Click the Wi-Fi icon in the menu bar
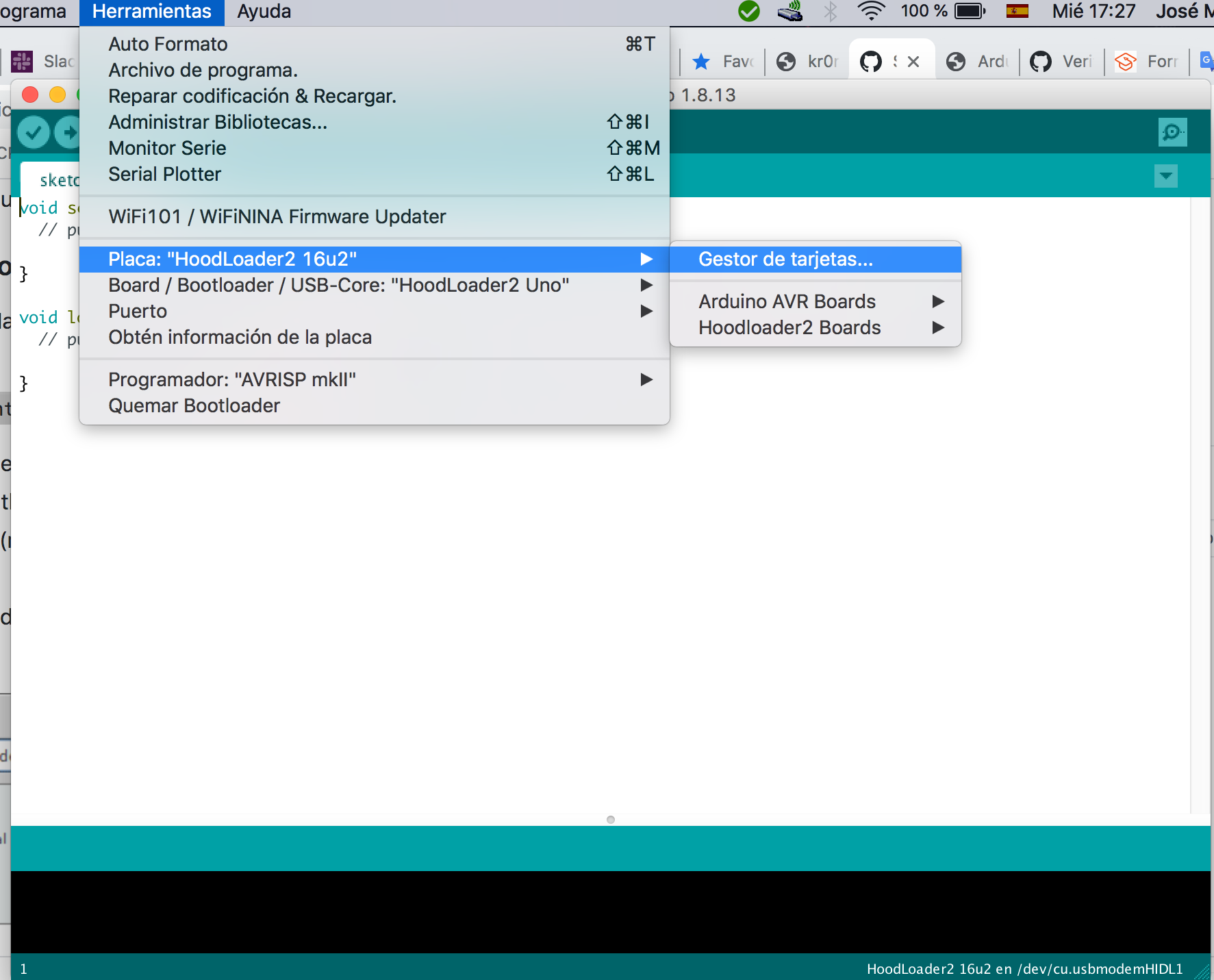Image resolution: width=1214 pixels, height=980 pixels. click(x=871, y=11)
